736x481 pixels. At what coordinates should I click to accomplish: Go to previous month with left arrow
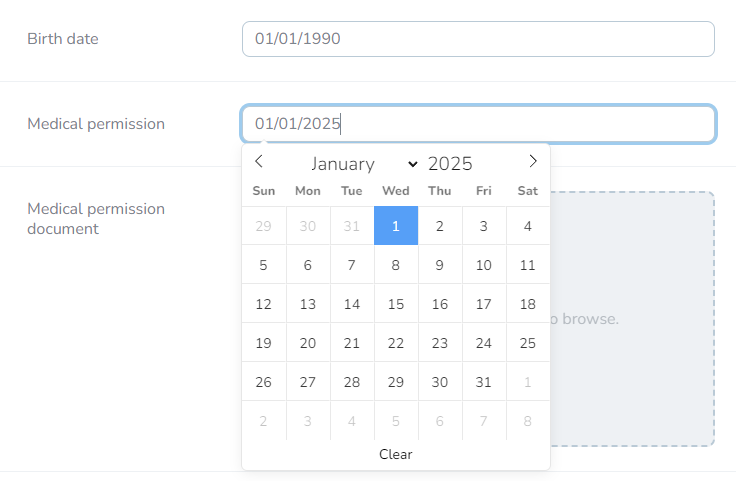coord(259,162)
